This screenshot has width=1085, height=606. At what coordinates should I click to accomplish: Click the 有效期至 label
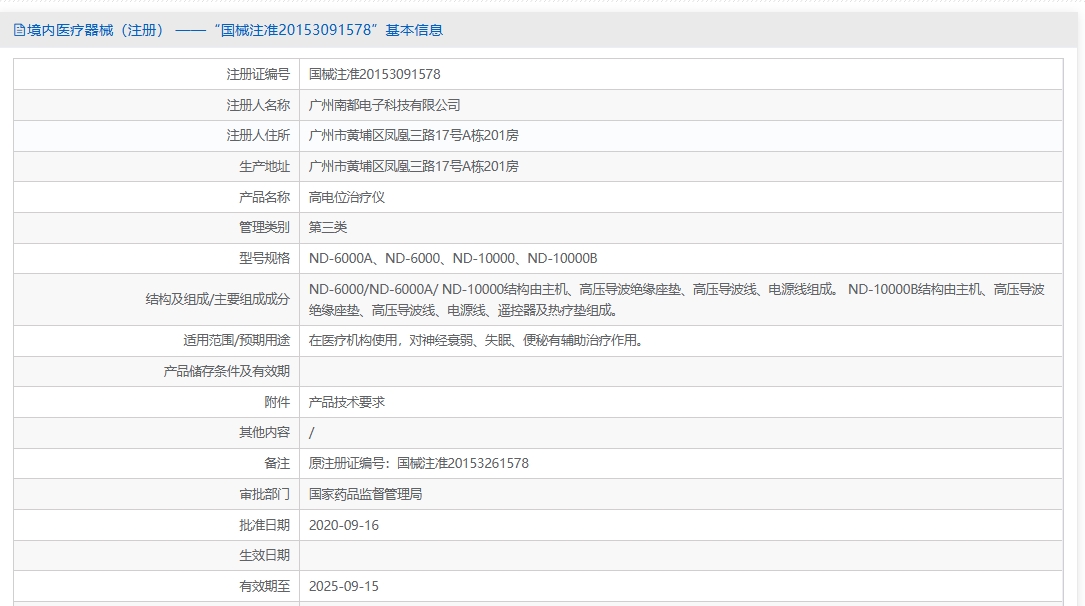(264, 586)
